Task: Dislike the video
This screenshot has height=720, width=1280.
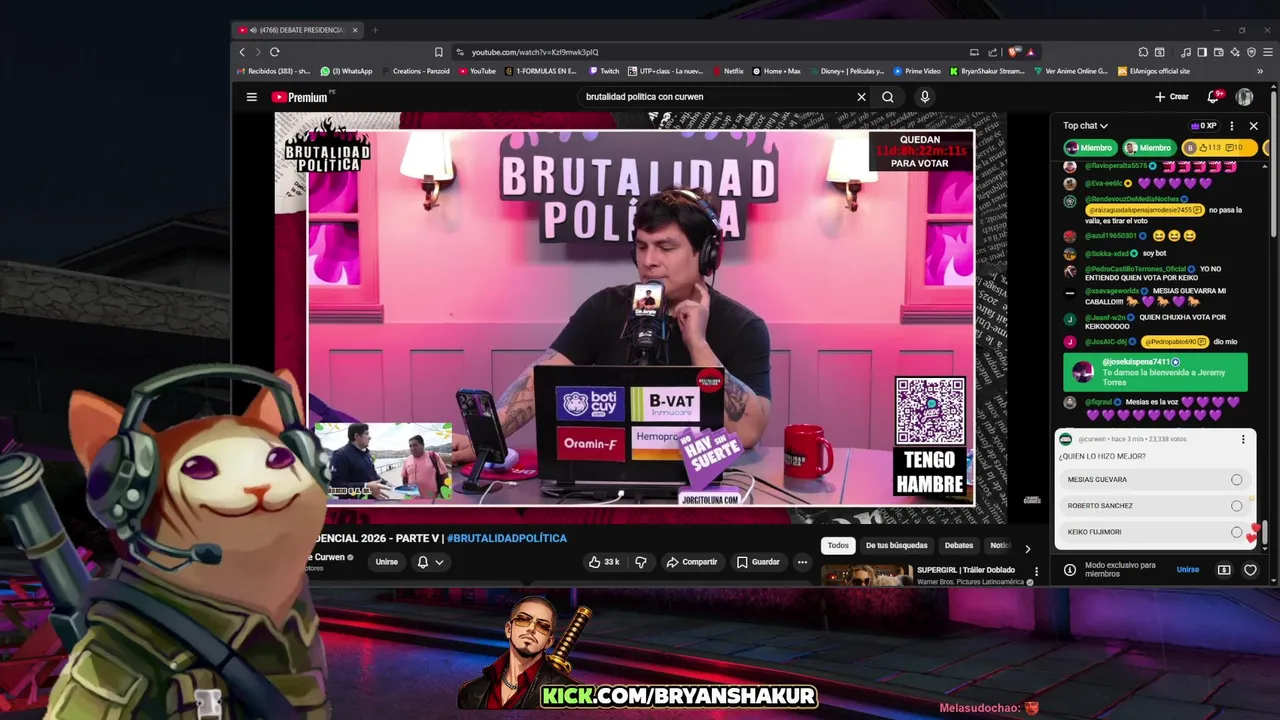Action: click(641, 562)
